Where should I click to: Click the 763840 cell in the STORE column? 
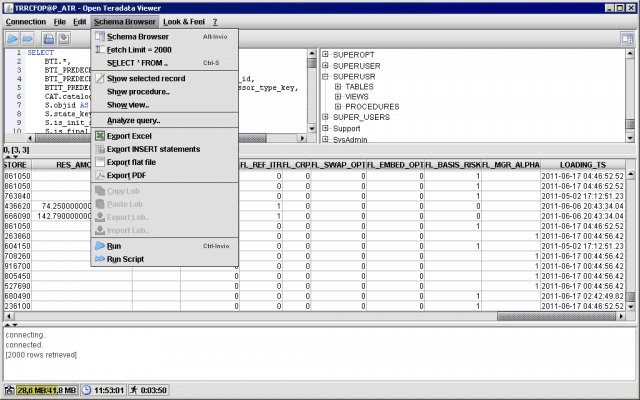[18, 196]
